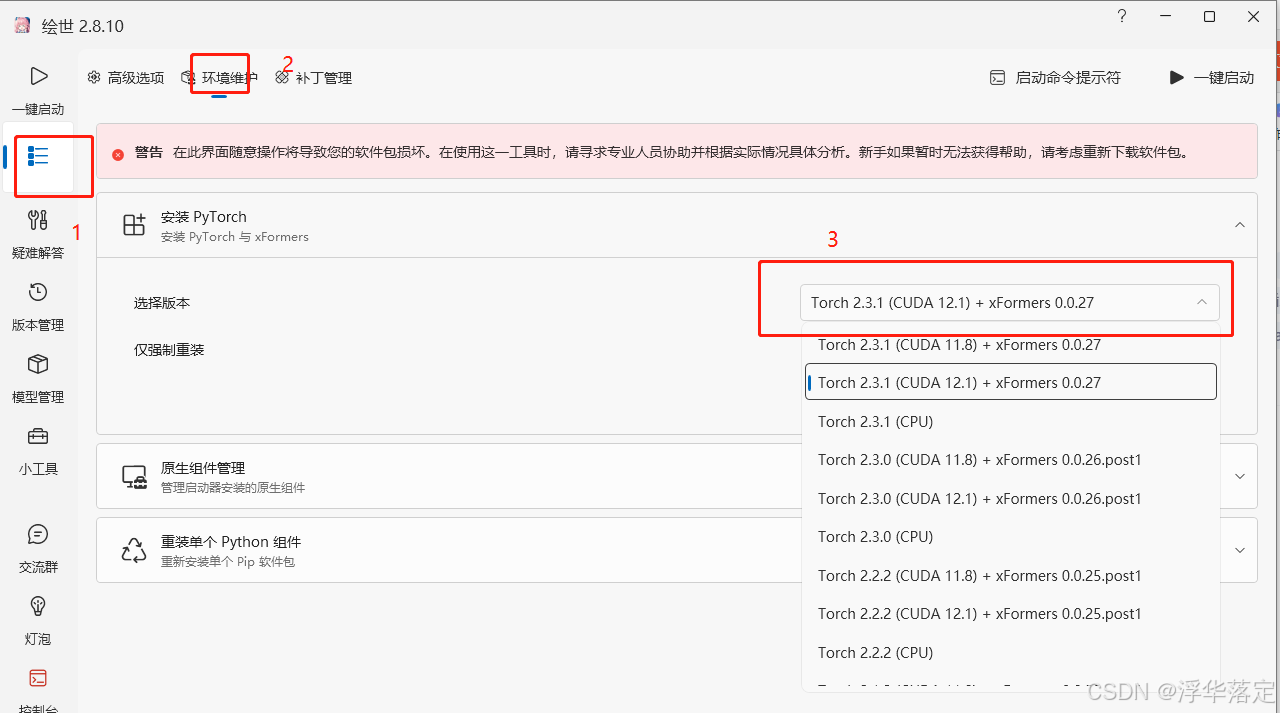
Task: Click 启动命令提示符 button
Action: (x=1055, y=77)
